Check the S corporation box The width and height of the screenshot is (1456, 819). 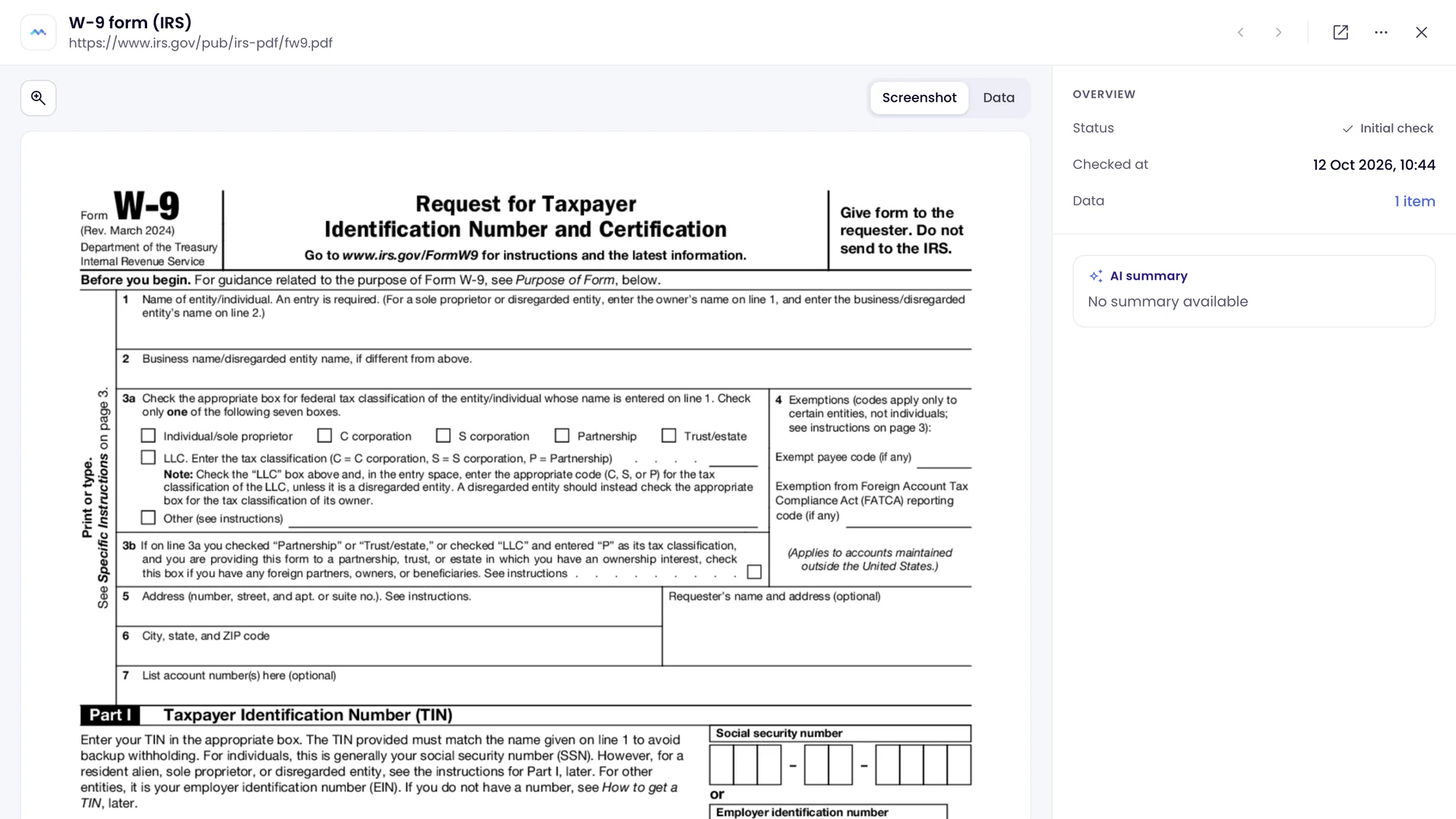pyautogui.click(x=443, y=435)
